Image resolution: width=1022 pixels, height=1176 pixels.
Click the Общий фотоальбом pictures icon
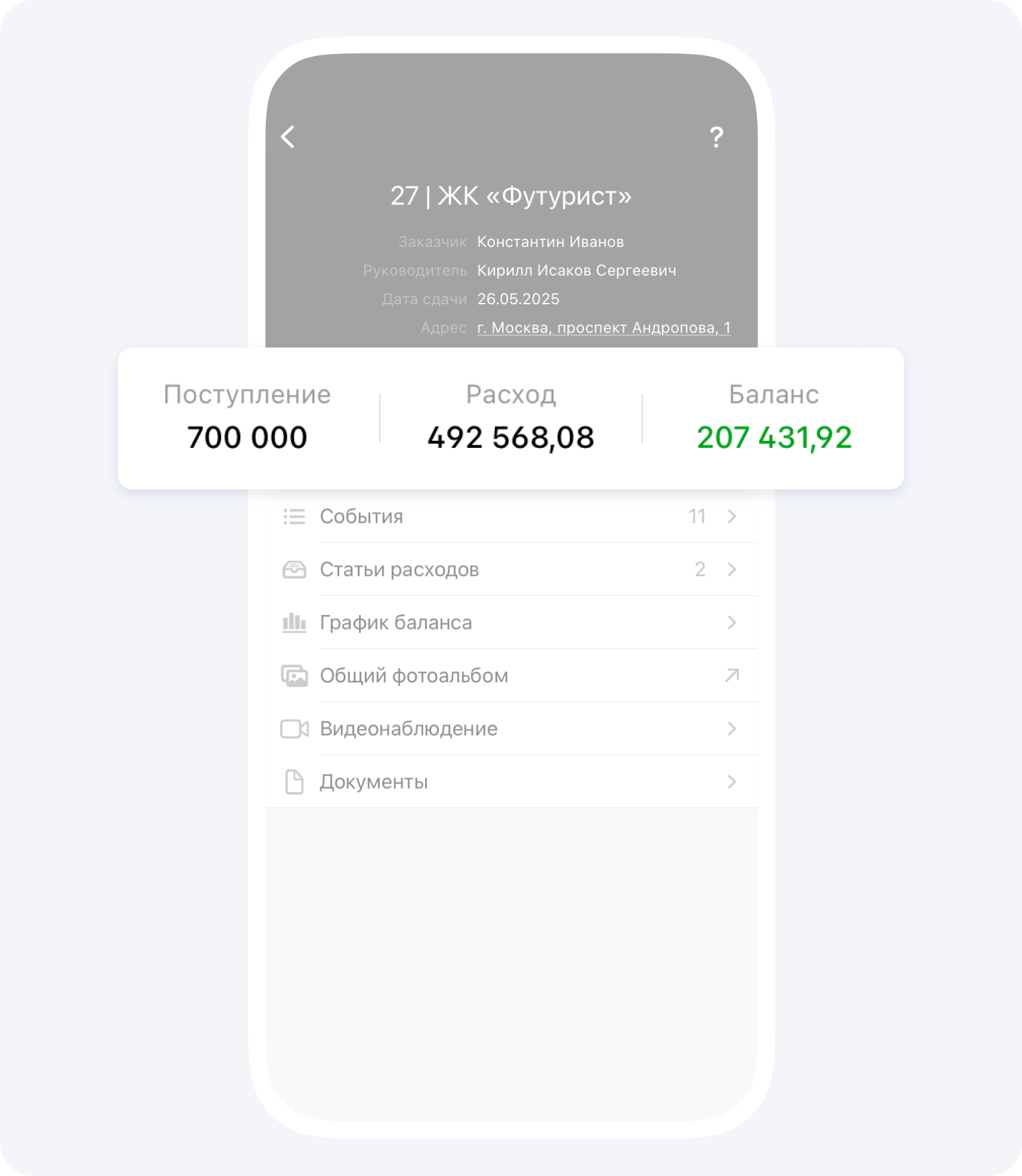click(294, 676)
